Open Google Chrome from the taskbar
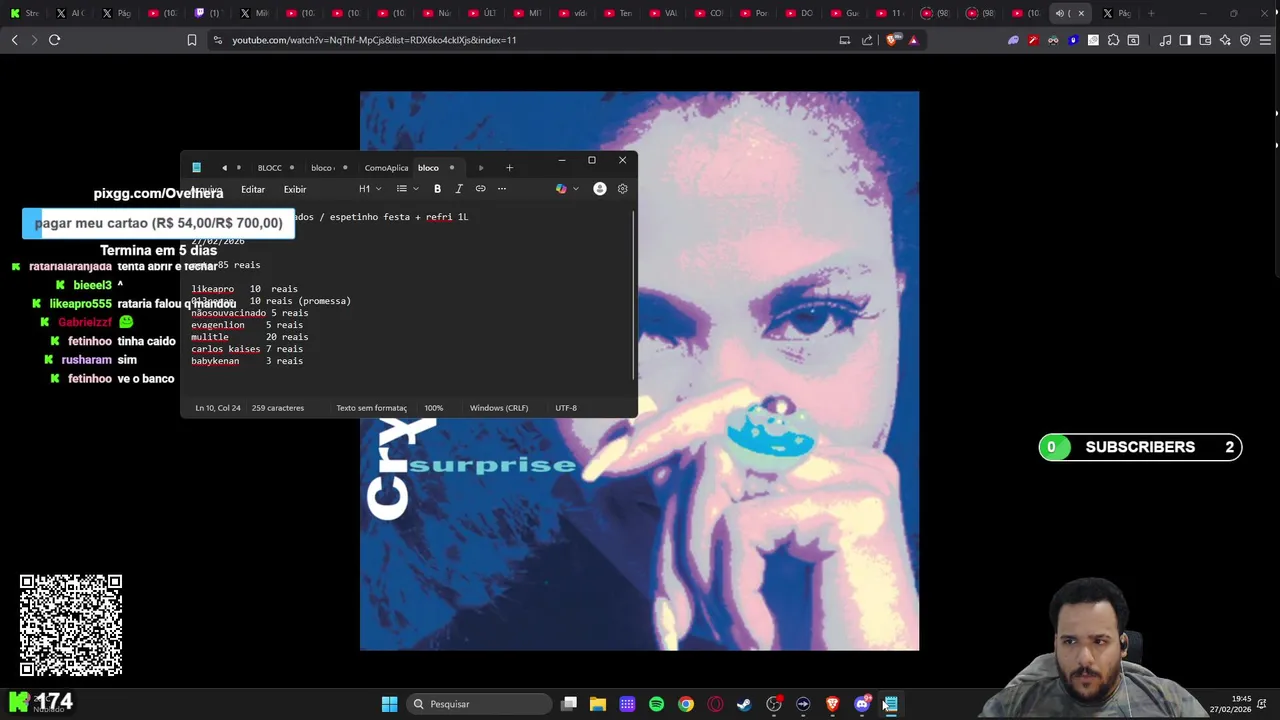Viewport: 1280px width, 720px height. pyautogui.click(x=686, y=704)
